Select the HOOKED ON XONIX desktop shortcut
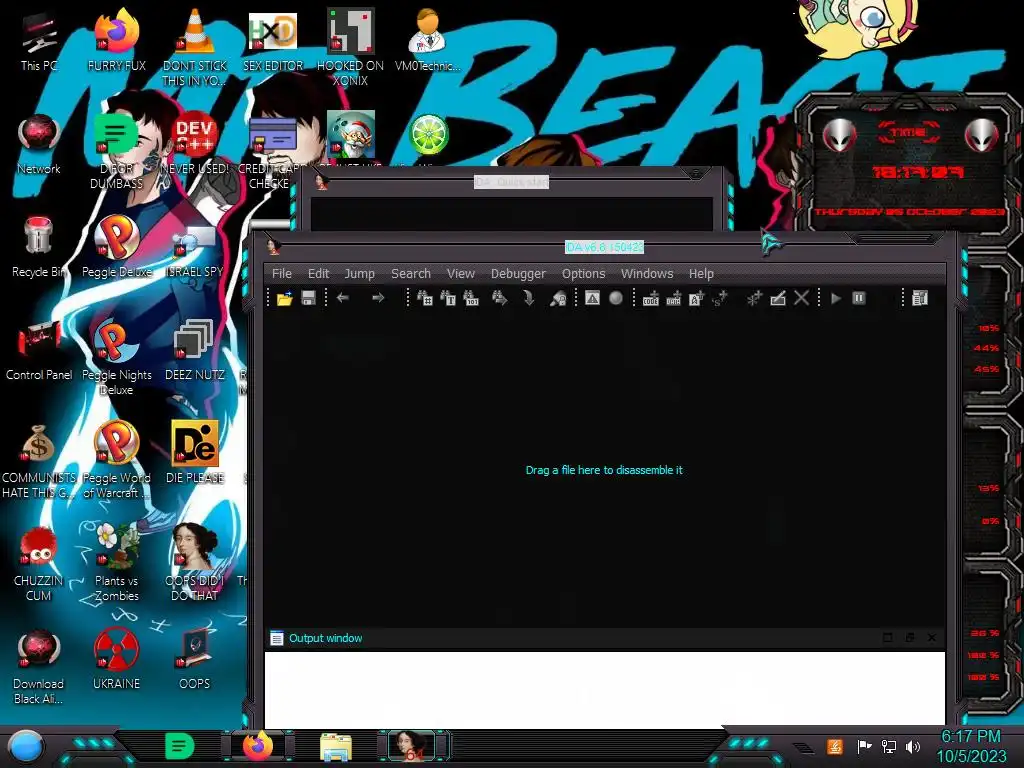Viewport: 1024px width, 768px height. [350, 47]
